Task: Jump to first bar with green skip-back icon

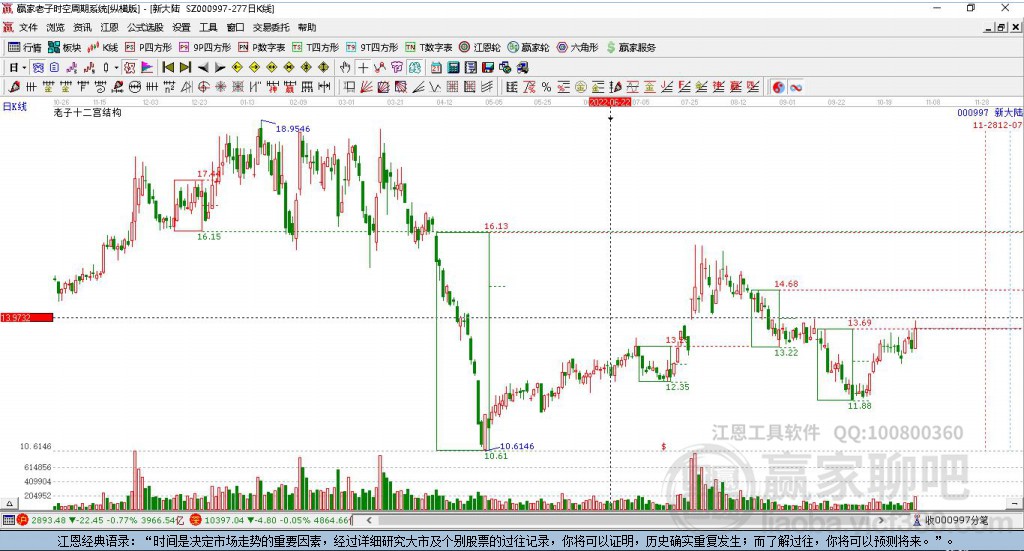Action: click(x=168, y=67)
